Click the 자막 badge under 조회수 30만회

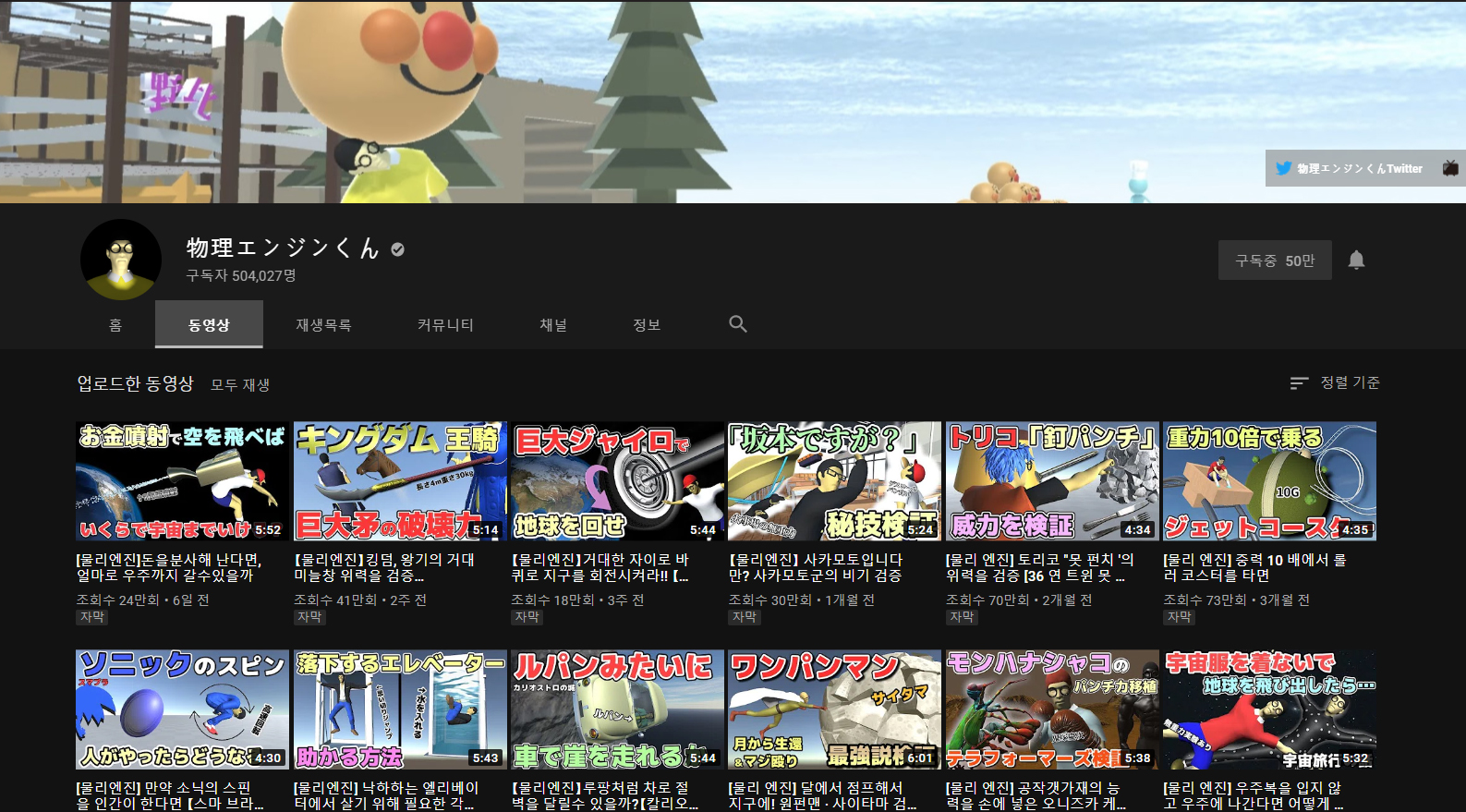tap(745, 616)
